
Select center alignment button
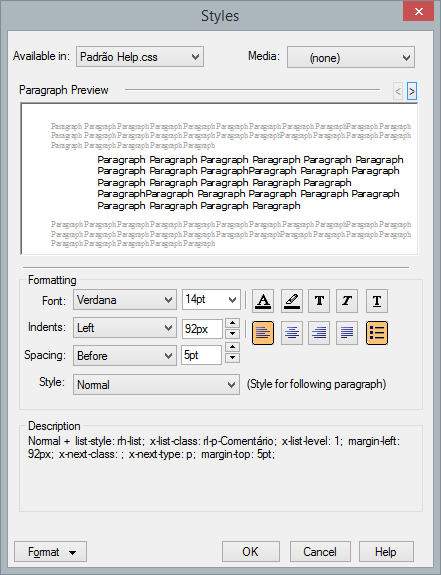coord(292,333)
